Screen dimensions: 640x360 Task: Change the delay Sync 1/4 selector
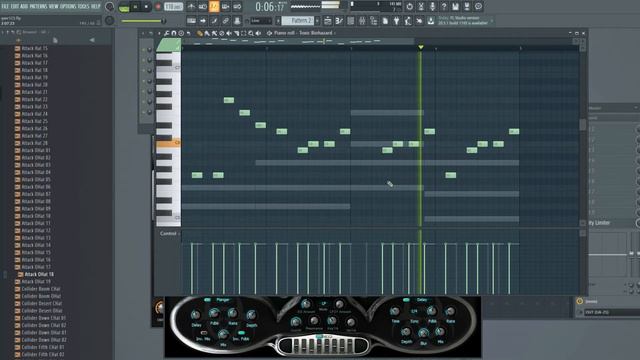click(414, 311)
